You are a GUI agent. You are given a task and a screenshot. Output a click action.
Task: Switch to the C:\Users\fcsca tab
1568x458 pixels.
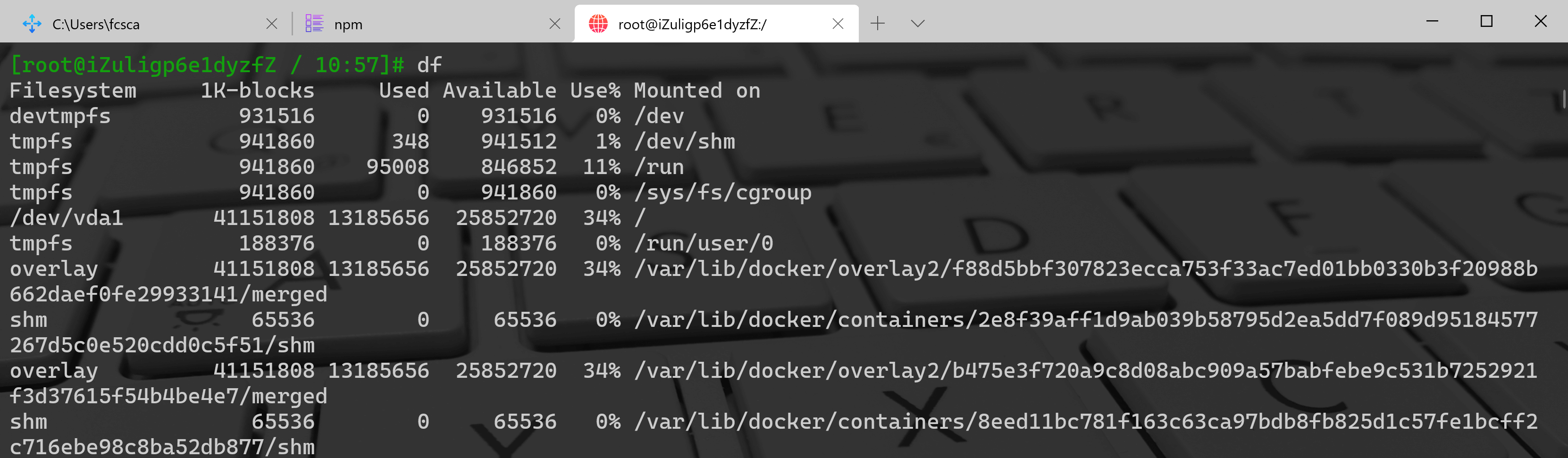[122, 25]
